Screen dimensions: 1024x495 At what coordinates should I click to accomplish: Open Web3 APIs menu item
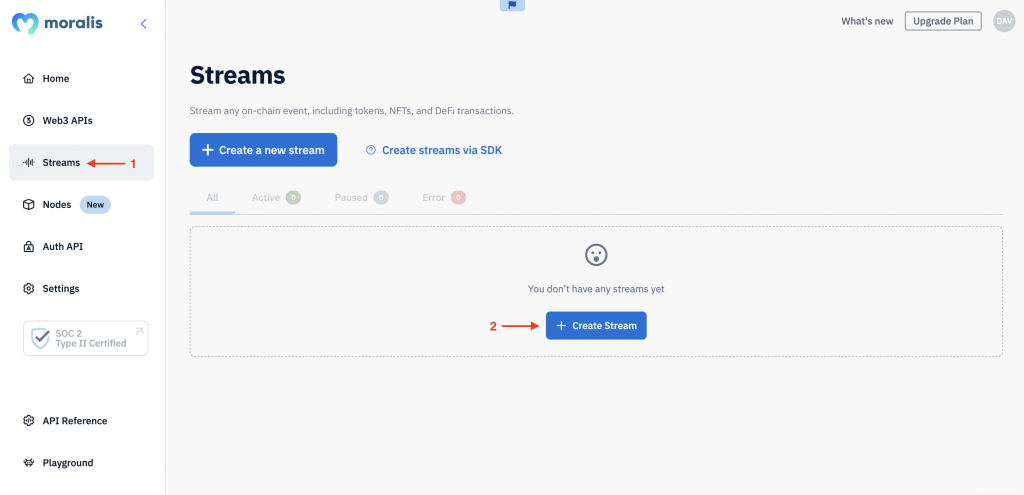[x=81, y=121]
